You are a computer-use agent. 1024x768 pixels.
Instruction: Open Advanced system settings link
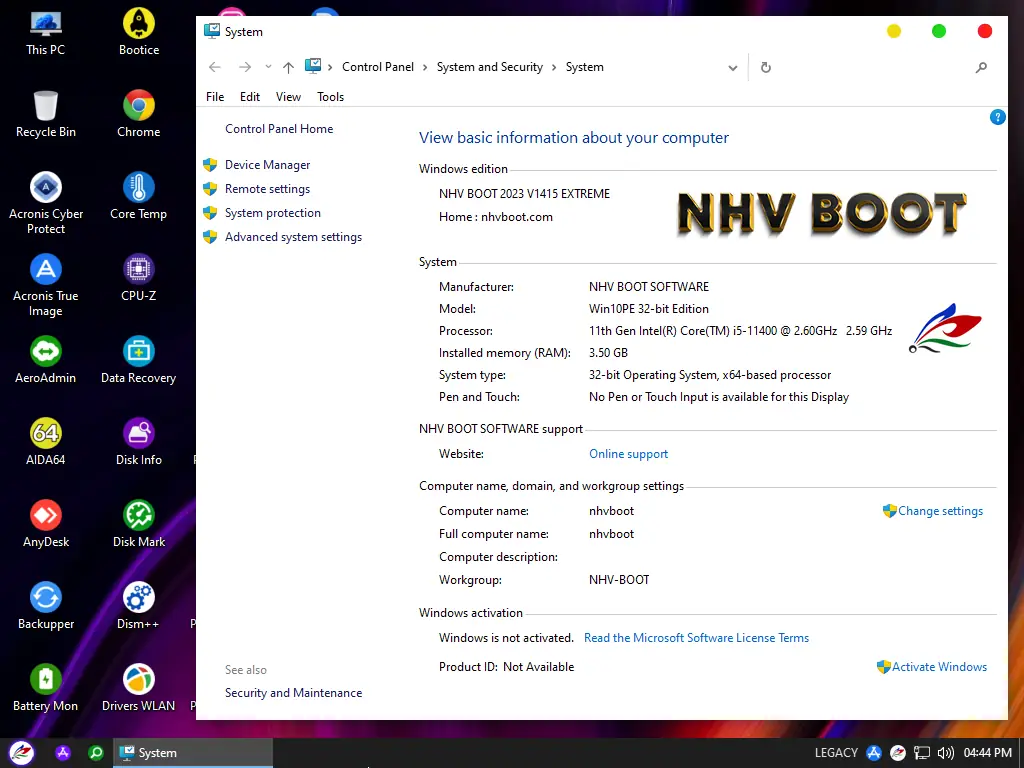pyautogui.click(x=293, y=237)
